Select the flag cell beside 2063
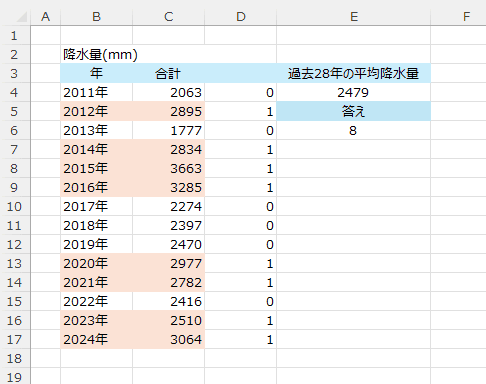This screenshot has height=384, width=486. coord(240,92)
